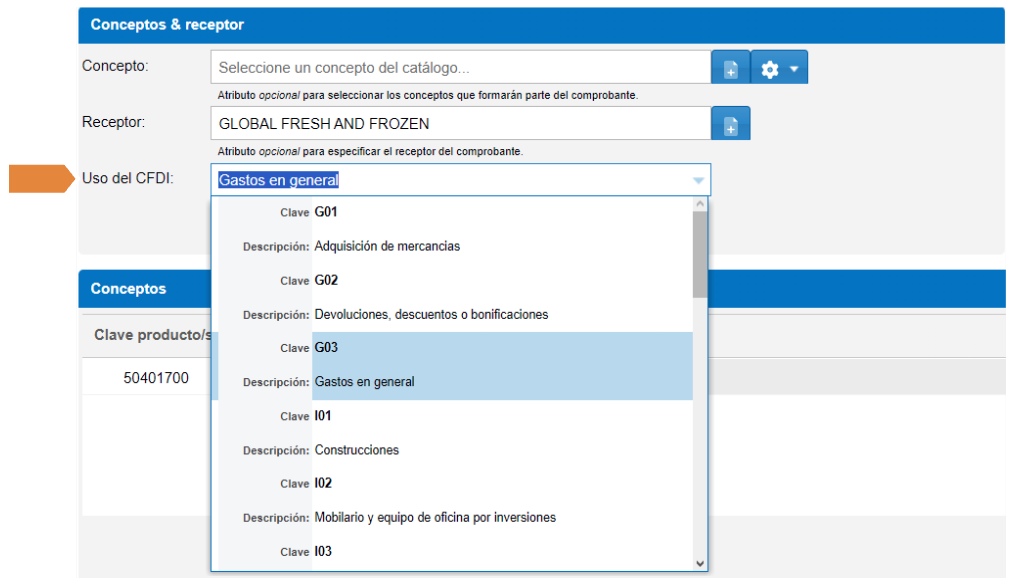The image size is (1011, 580).
Task: Collapse the Uso del CFDI dropdown arrow
Action: 698,181
